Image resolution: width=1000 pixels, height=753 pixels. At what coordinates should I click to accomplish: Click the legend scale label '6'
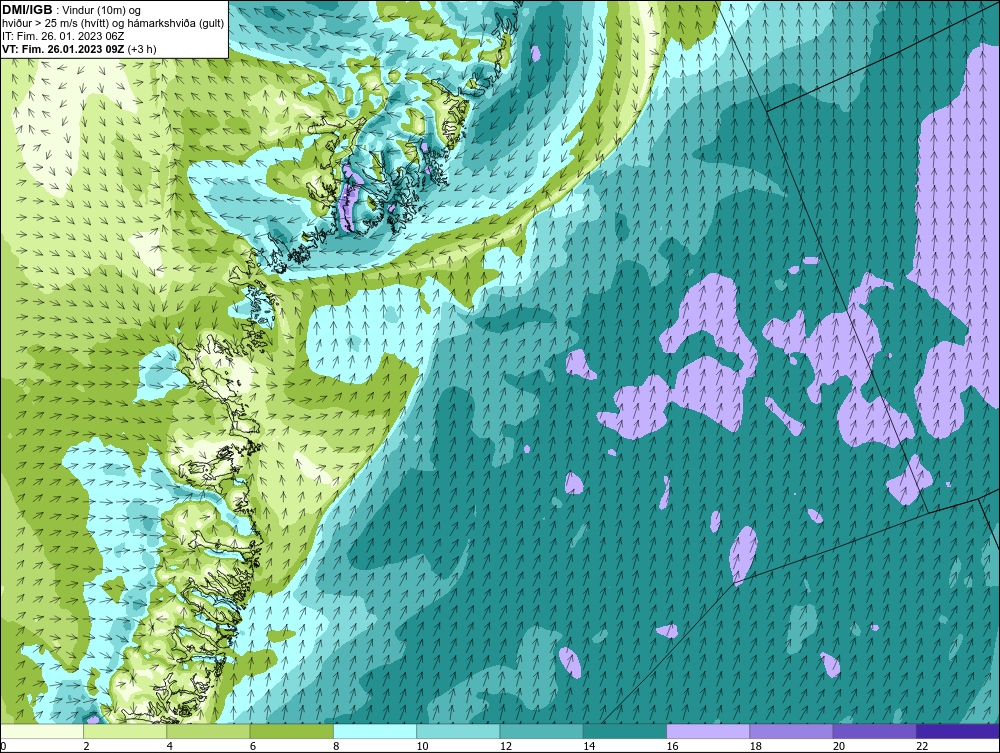click(x=253, y=747)
